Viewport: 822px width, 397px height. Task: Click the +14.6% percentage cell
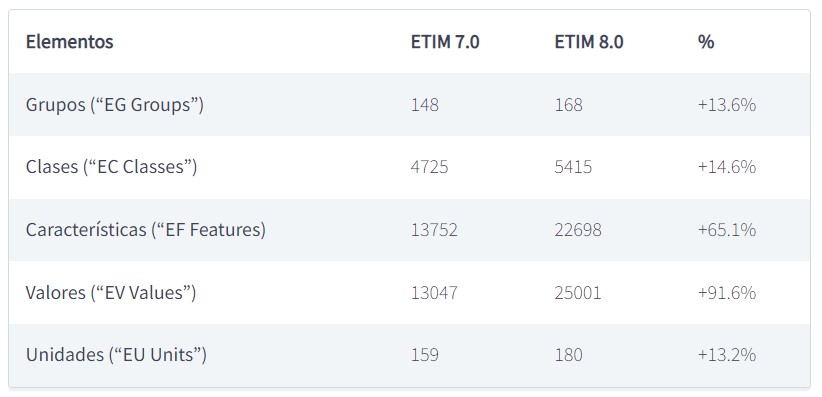pos(727,167)
